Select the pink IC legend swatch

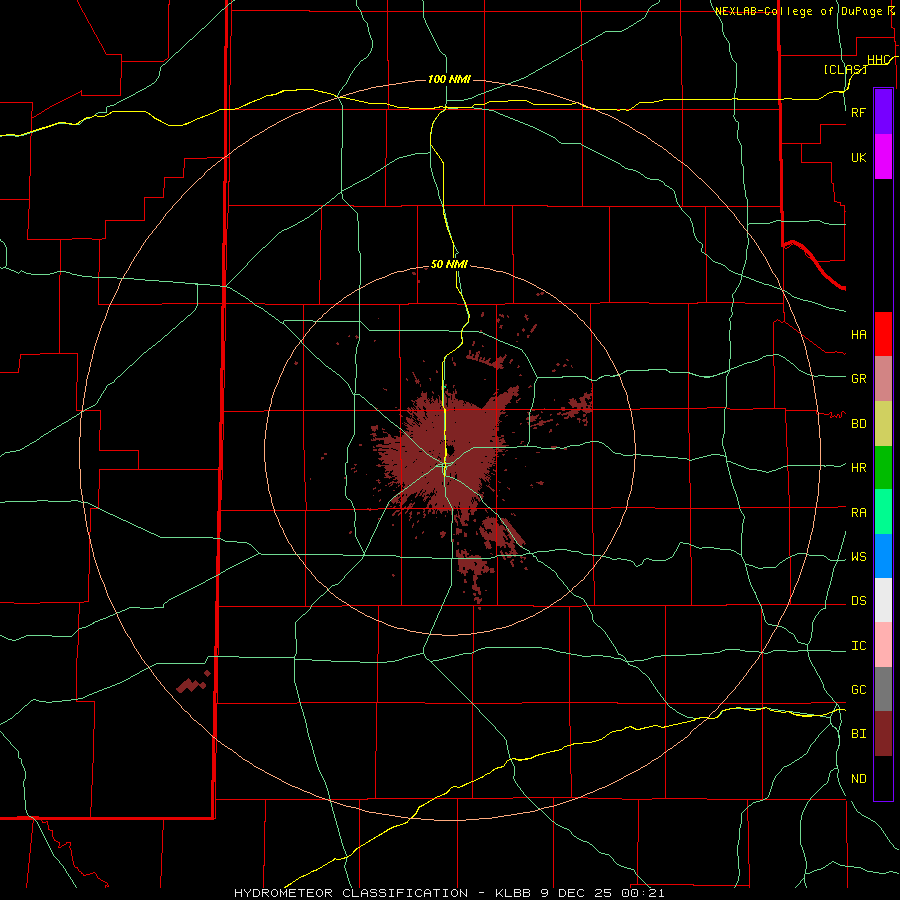click(x=883, y=645)
